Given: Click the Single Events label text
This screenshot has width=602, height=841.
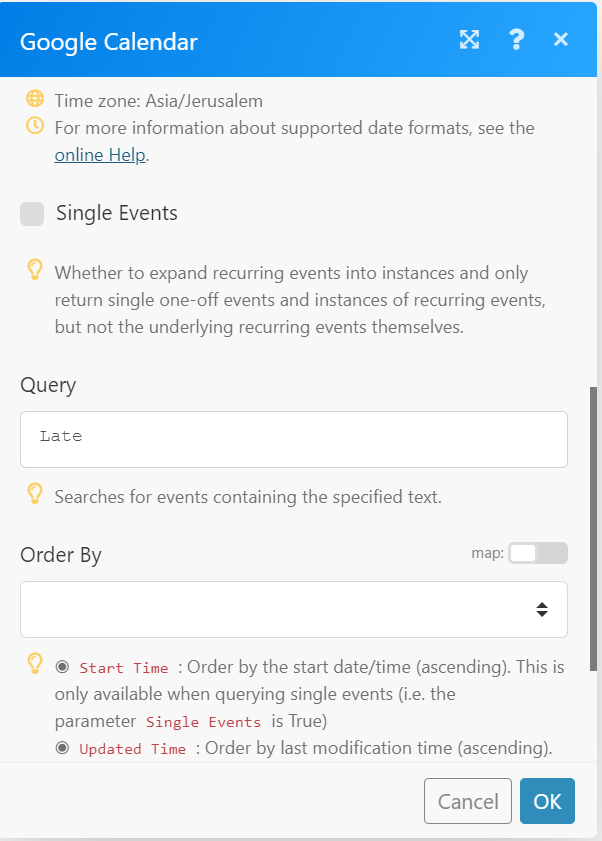Looking at the screenshot, I should coord(117,213).
